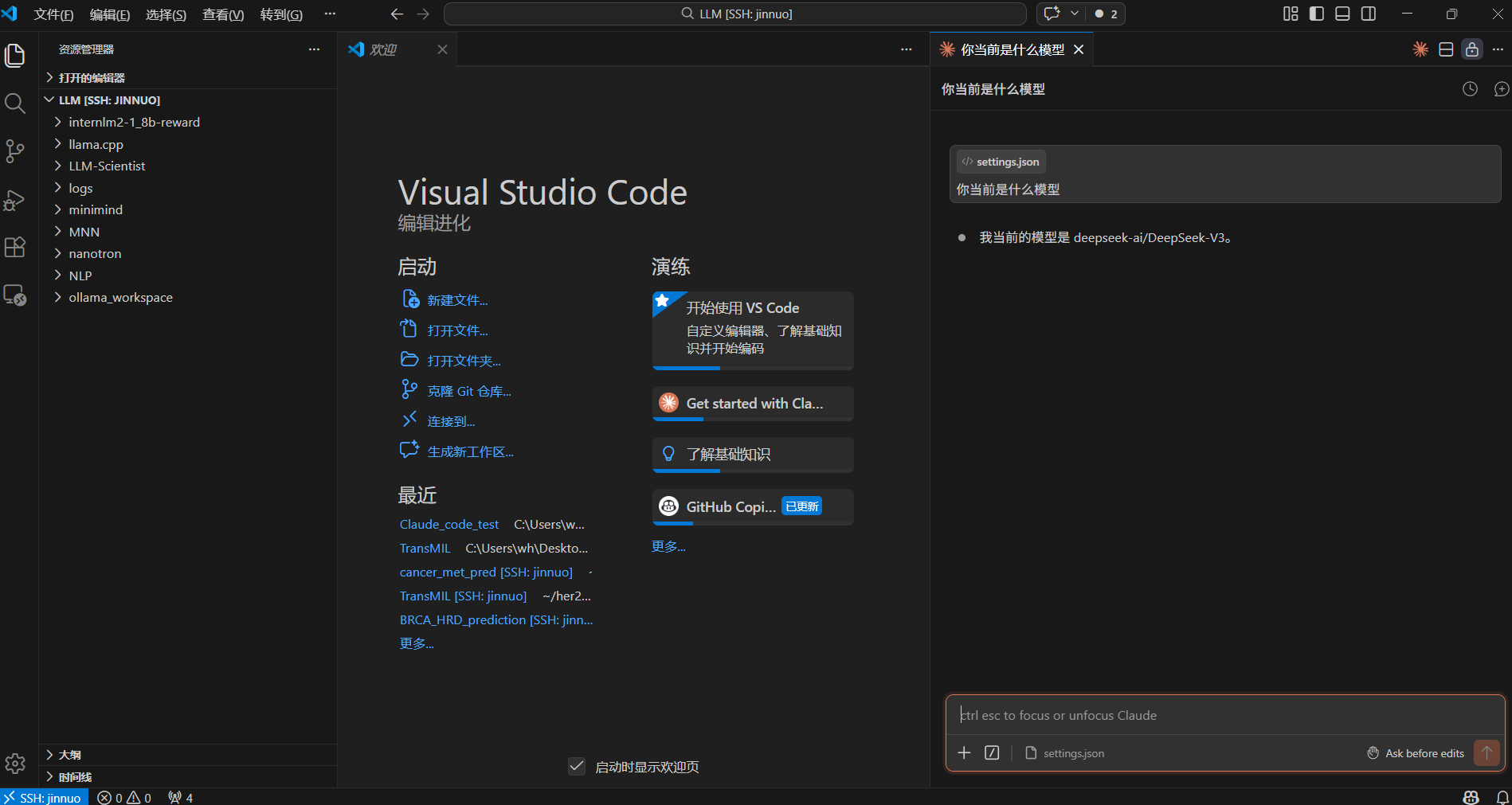Open the 文件(F) menu

53,14
